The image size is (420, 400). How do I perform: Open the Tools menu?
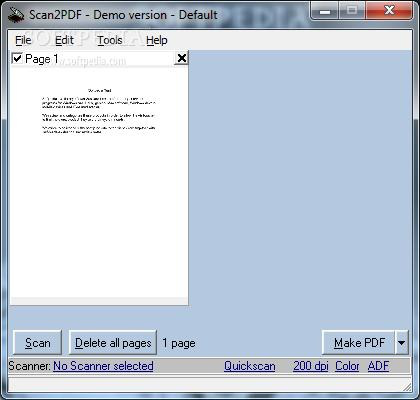[x=110, y=40]
